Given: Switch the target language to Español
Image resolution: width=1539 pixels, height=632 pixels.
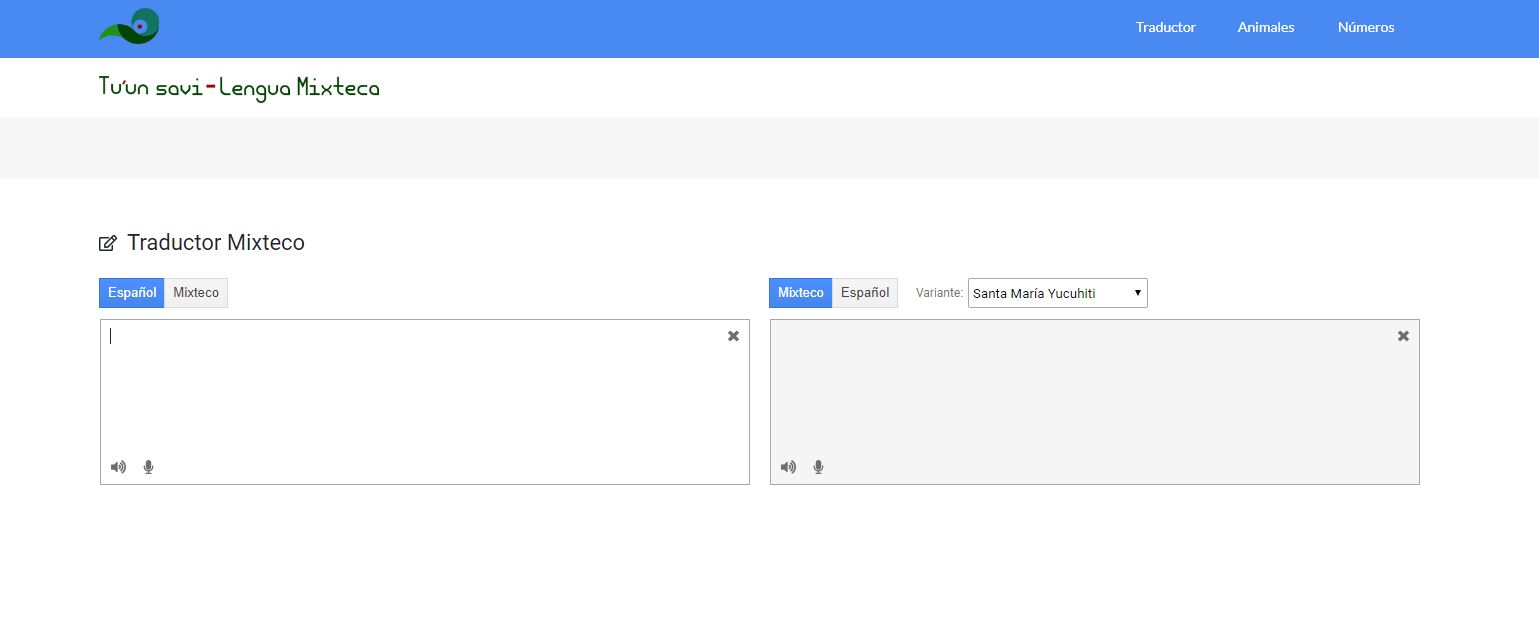Looking at the screenshot, I should (865, 293).
